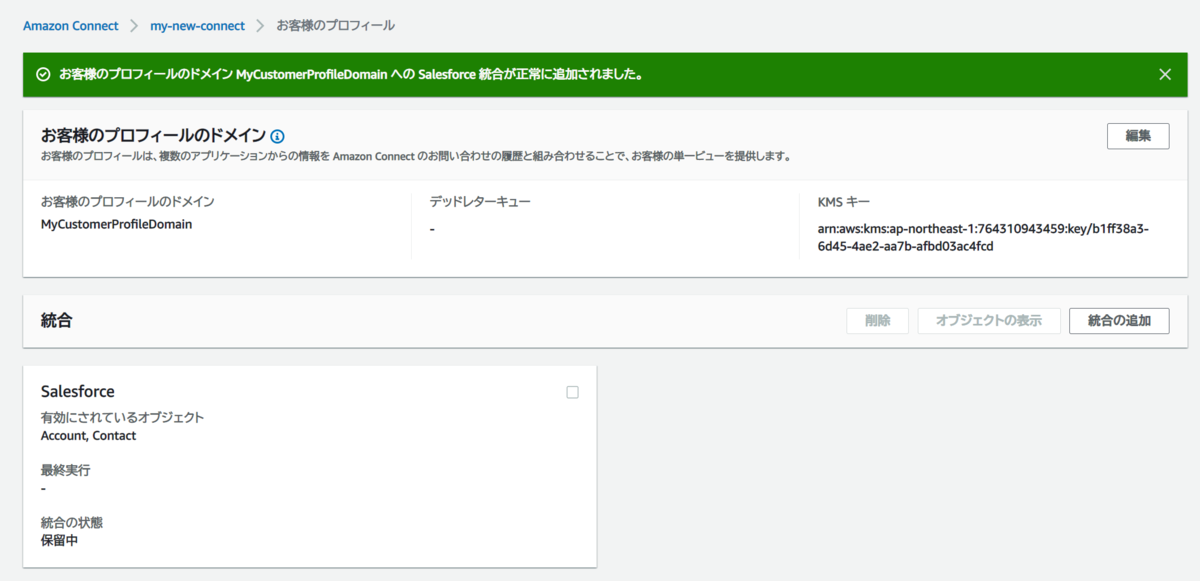Click the デッドレターキュー dash value

pyautogui.click(x=432, y=227)
